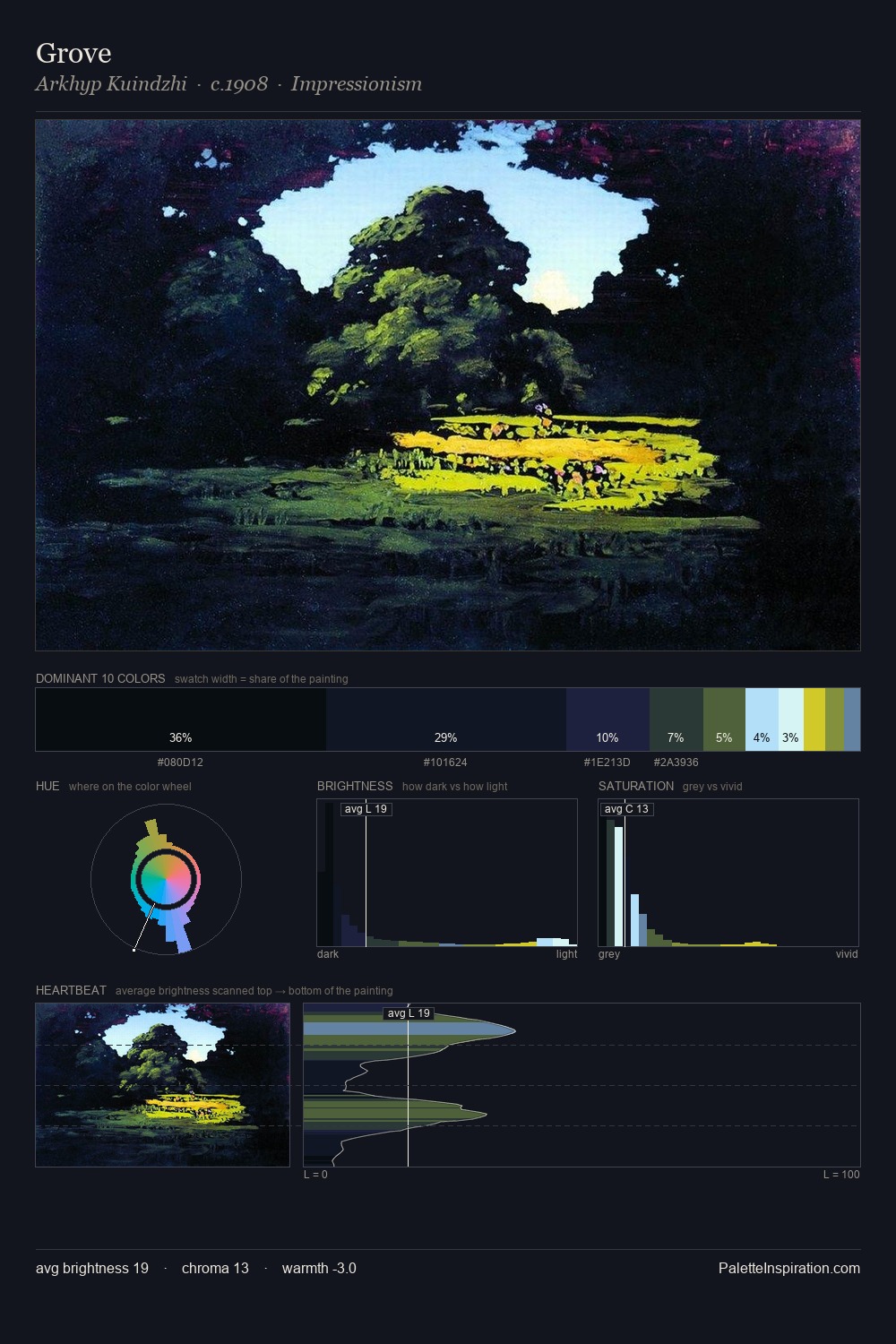Open the main Grove painting image
The height and width of the screenshot is (1344, 896).
point(448,385)
